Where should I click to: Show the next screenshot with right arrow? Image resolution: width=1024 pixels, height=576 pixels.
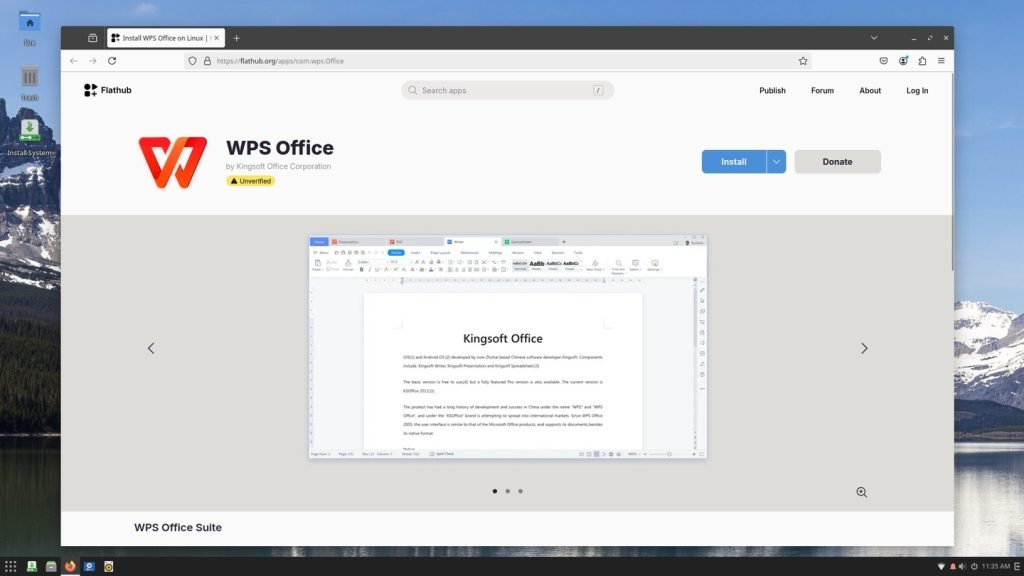pyautogui.click(x=864, y=348)
